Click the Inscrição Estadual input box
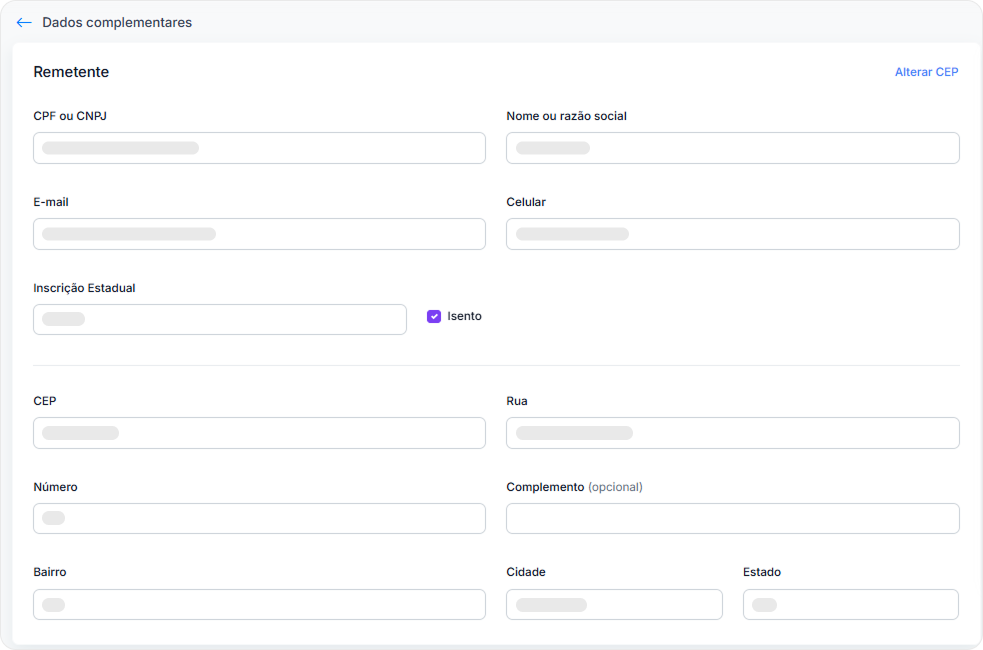This screenshot has height=650, width=983. (219, 319)
